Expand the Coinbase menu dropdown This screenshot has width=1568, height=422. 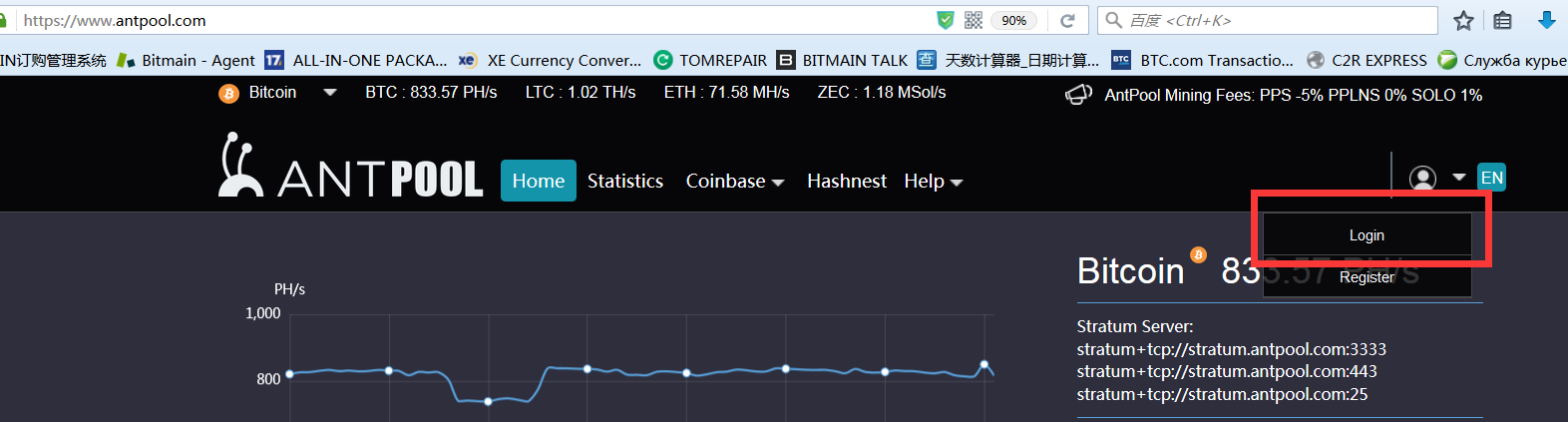pyautogui.click(x=735, y=182)
